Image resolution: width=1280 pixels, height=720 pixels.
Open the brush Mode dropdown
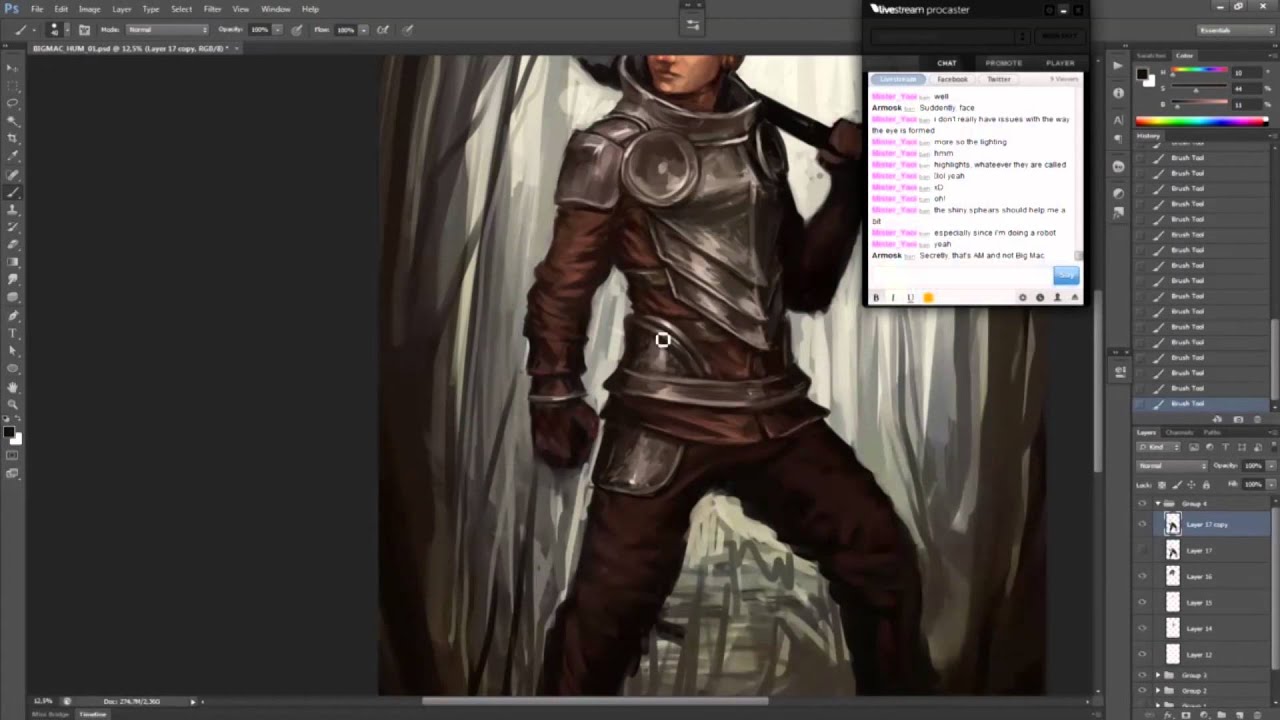[x=167, y=30]
